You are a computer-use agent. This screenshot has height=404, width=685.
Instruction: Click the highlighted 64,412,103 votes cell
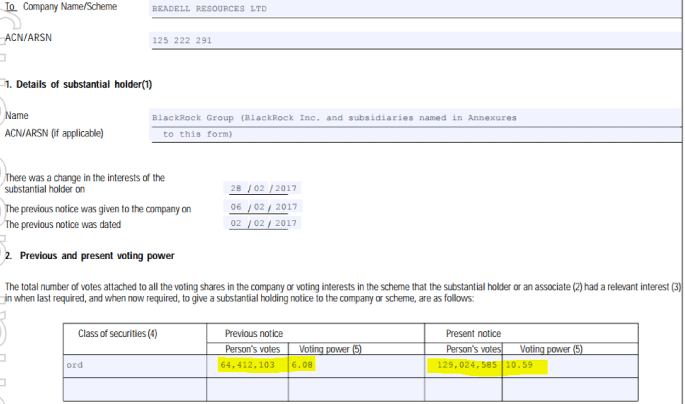[248, 366]
